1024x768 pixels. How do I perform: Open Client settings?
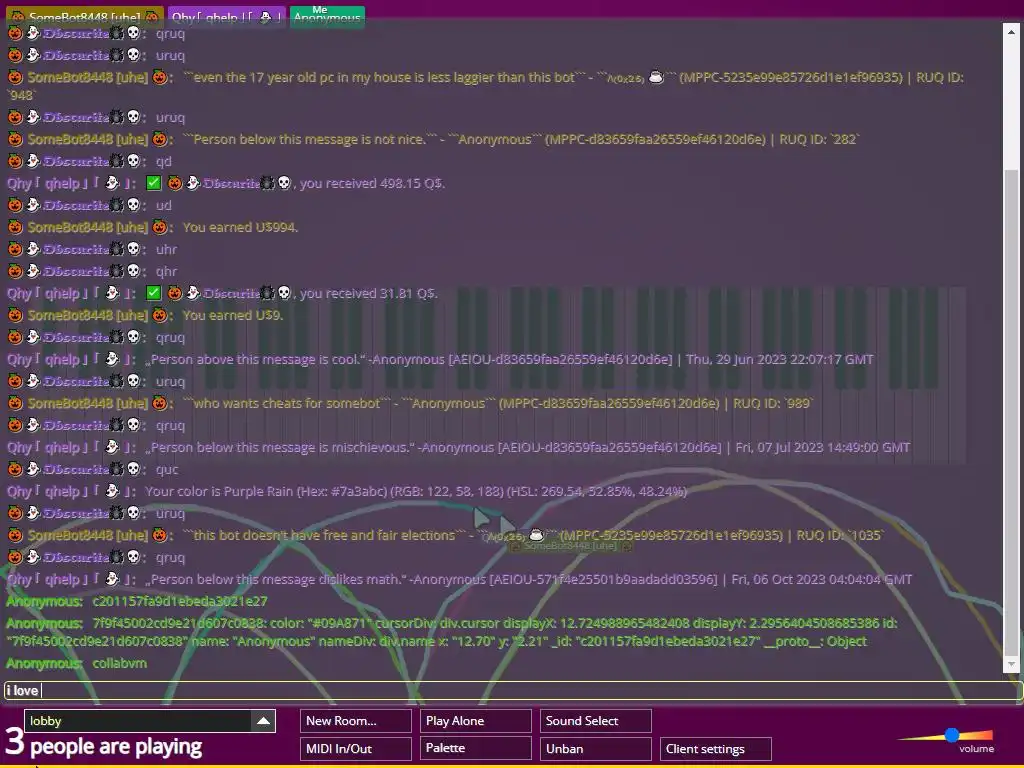716,748
